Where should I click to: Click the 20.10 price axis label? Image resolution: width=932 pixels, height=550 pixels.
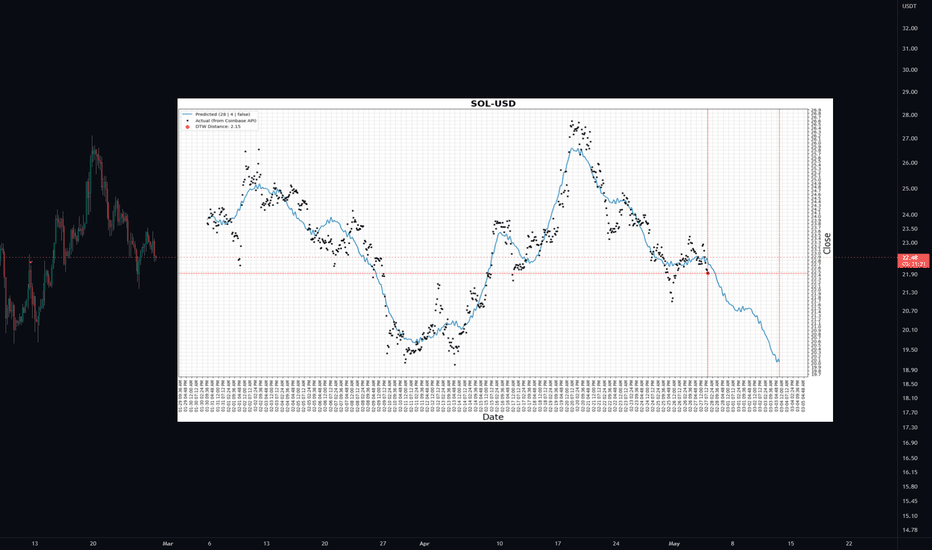pyautogui.click(x=909, y=330)
